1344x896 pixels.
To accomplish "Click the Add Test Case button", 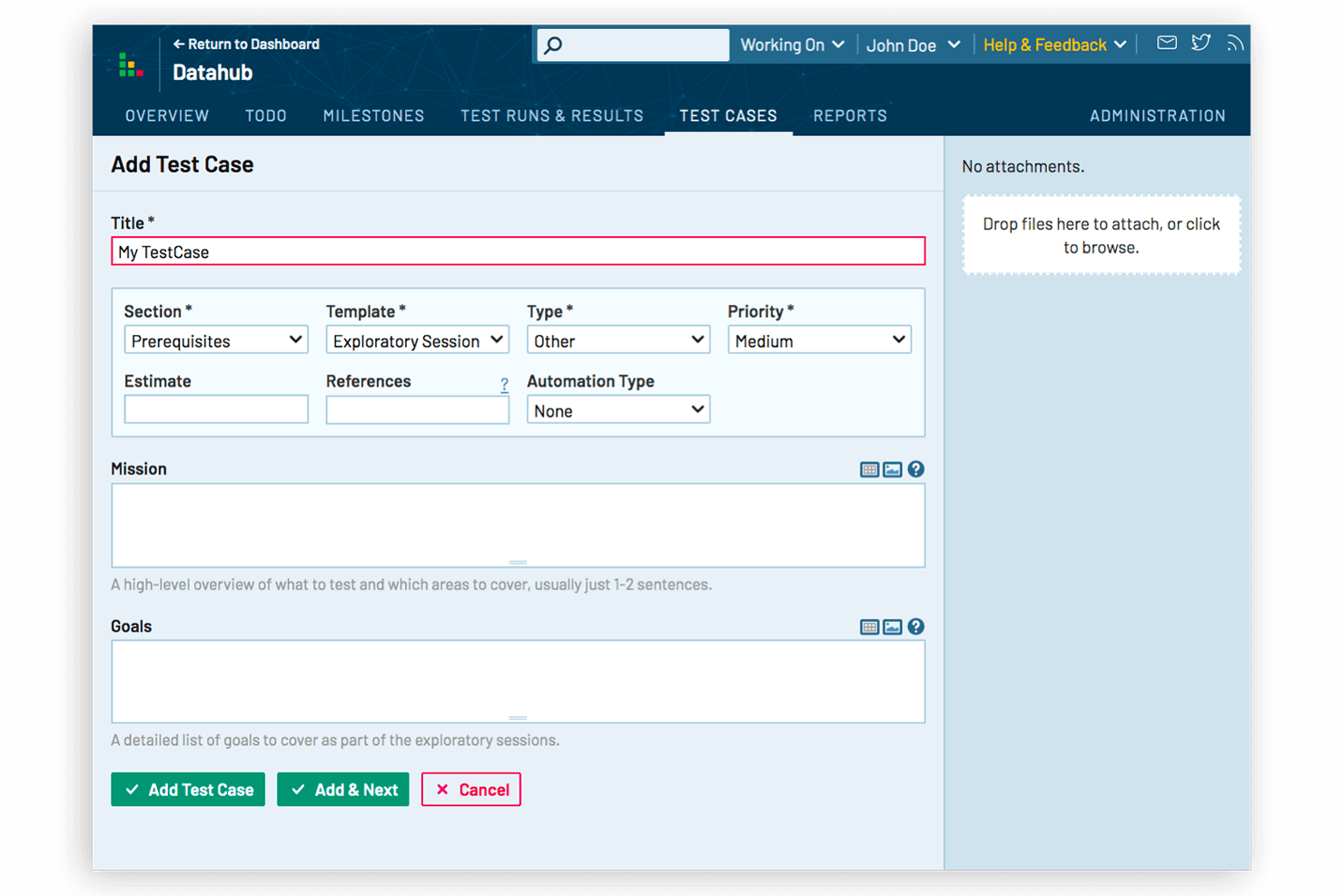I will coord(187,789).
